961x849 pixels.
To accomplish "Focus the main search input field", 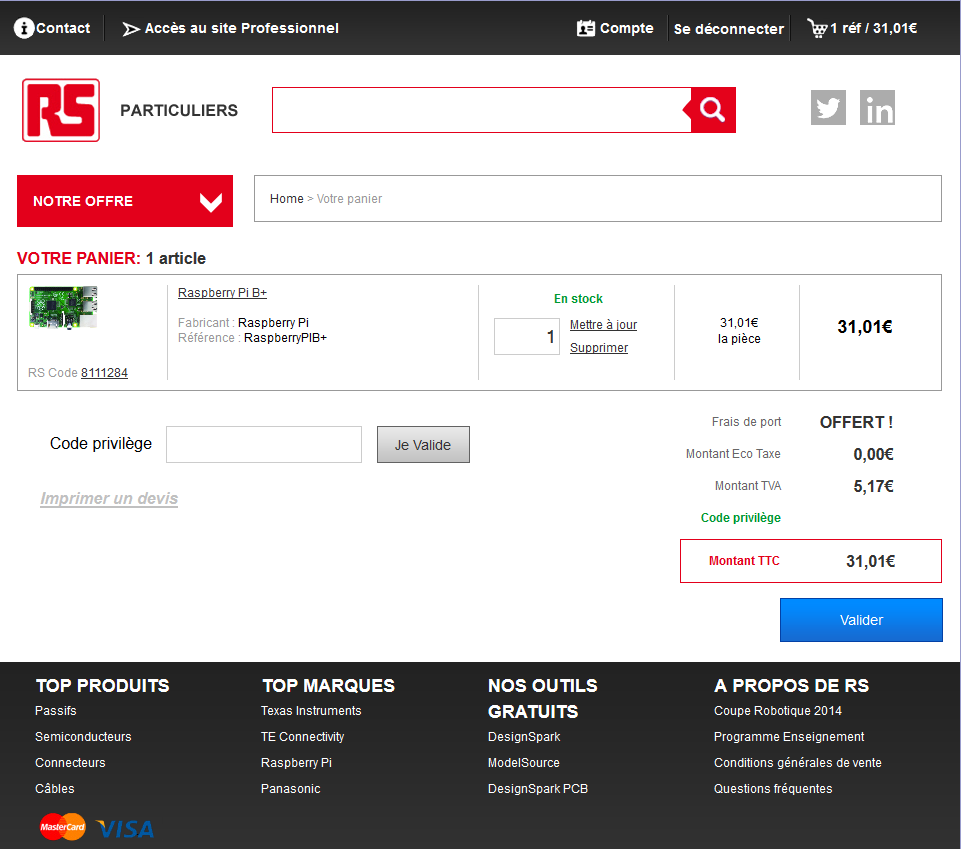I will 482,110.
